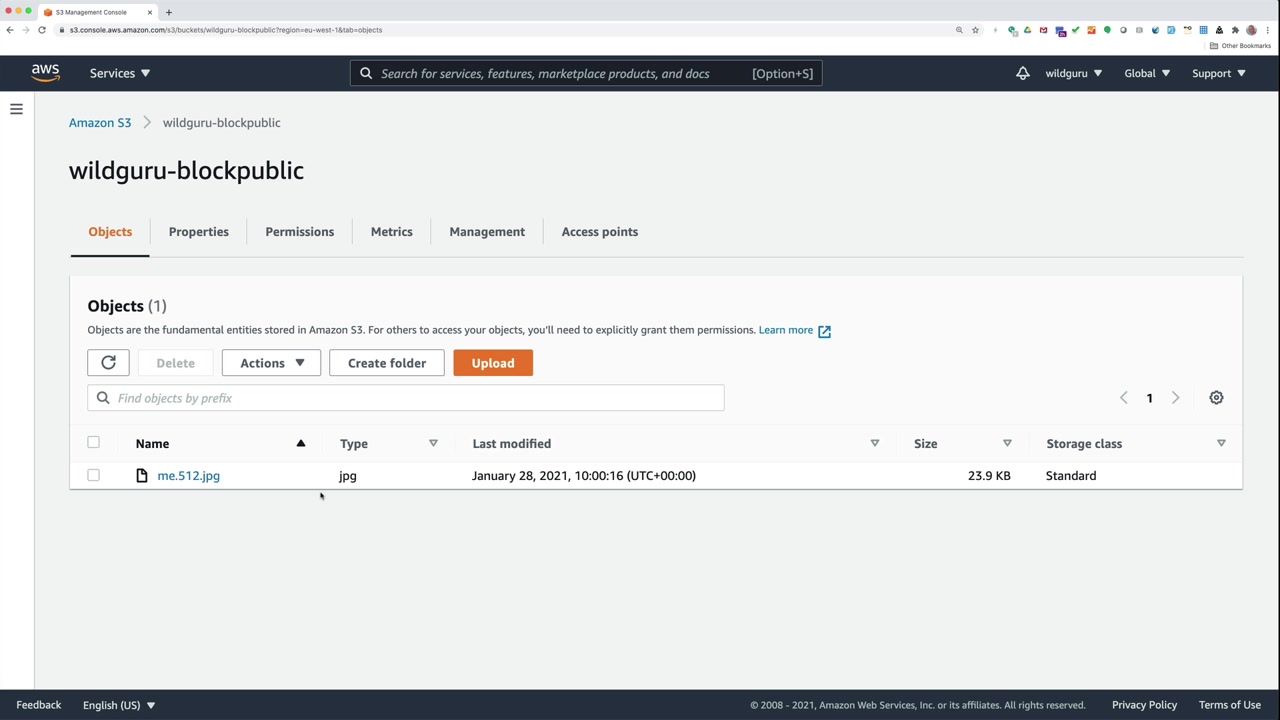Open the Gmail extension icon

pos(1043,30)
